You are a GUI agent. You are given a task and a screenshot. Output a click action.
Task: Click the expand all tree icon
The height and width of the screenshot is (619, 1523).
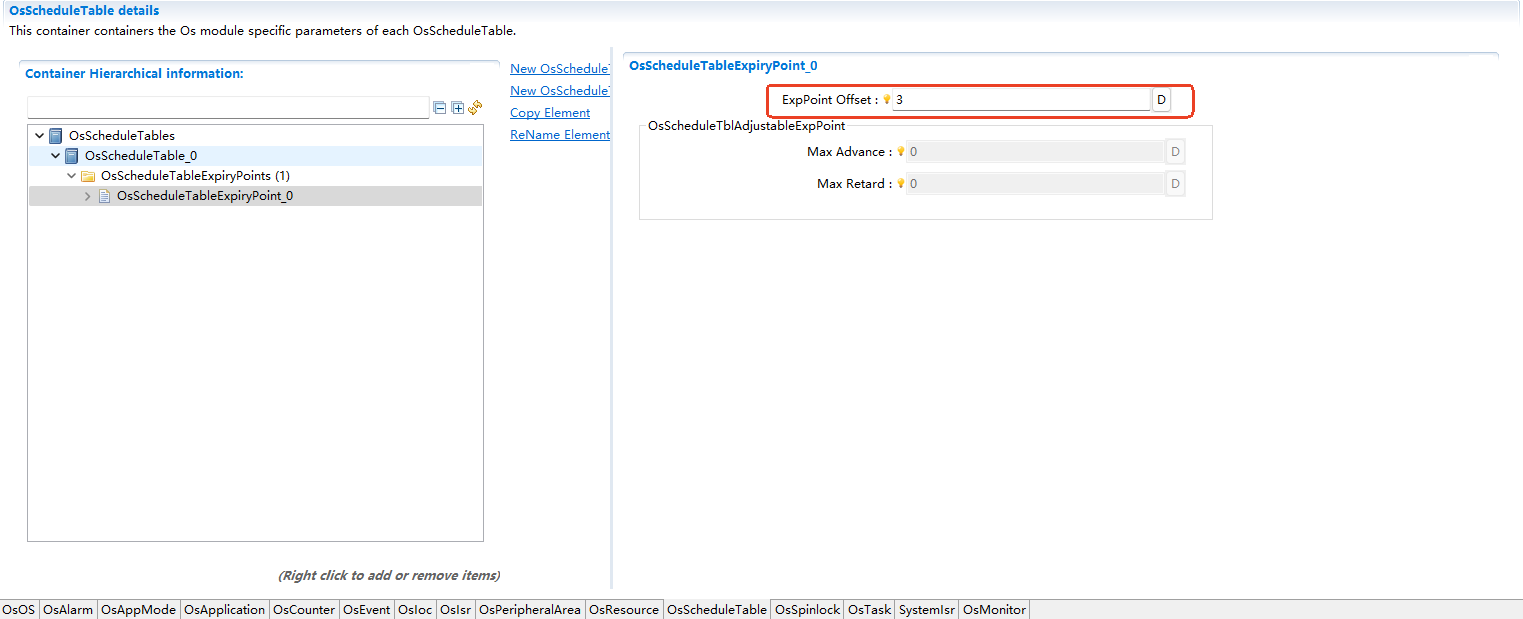click(457, 108)
